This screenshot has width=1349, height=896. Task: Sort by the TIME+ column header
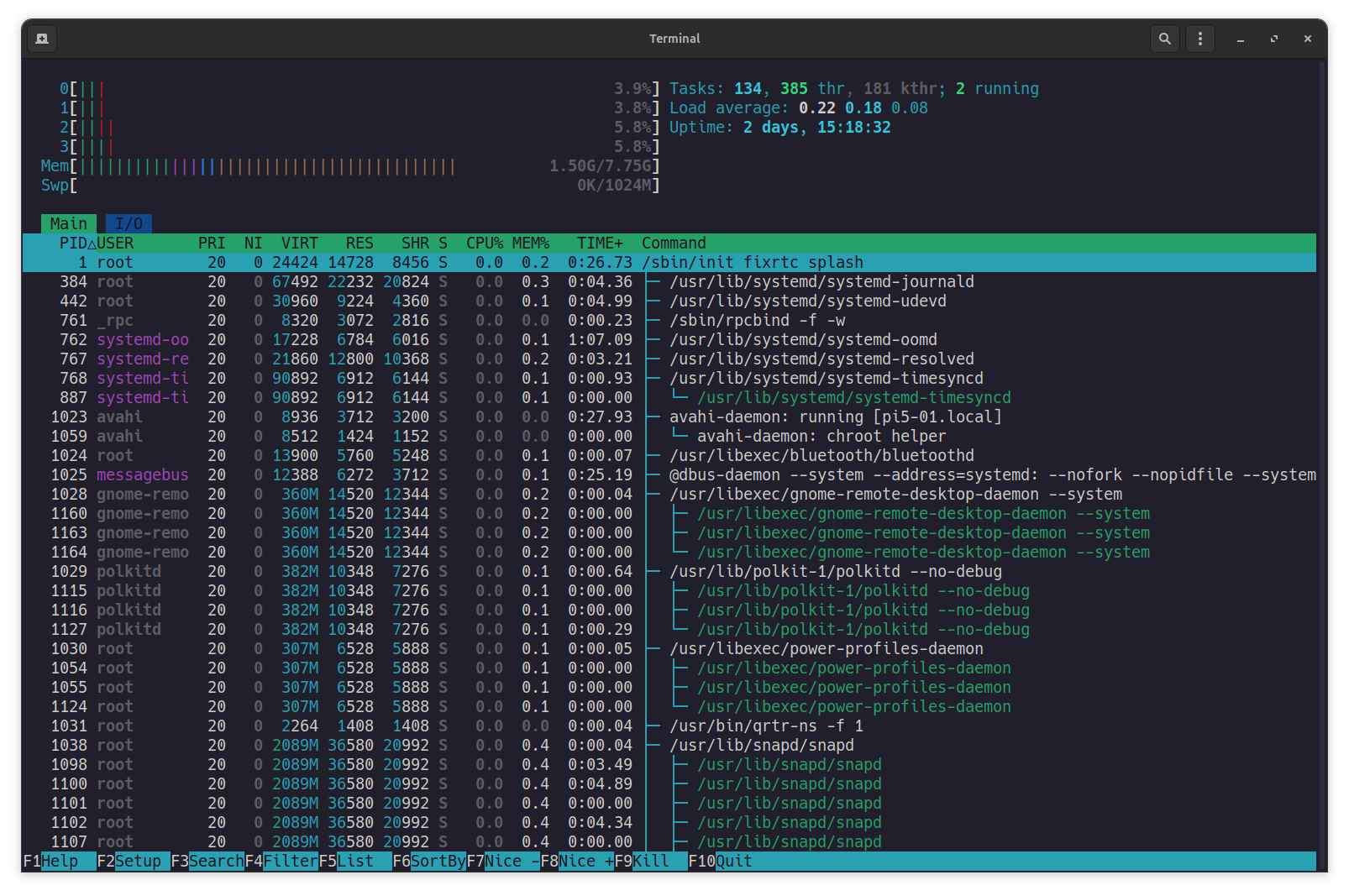pyautogui.click(x=600, y=243)
